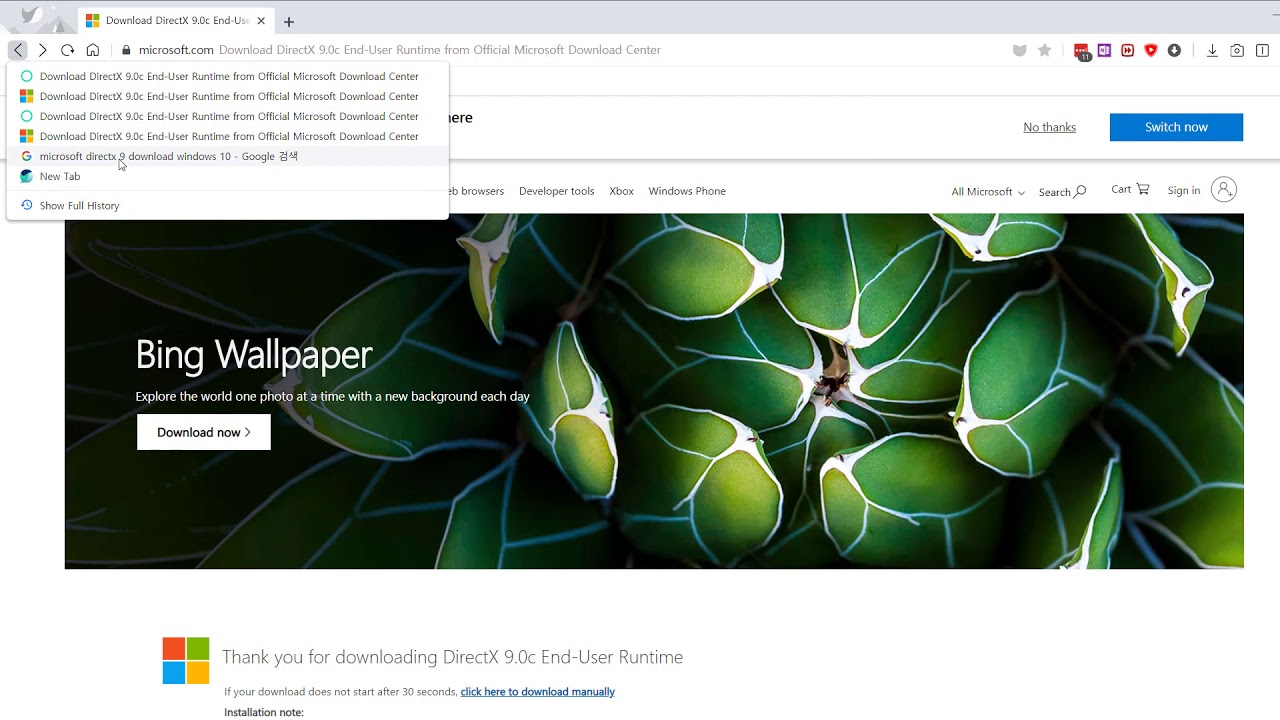Image resolution: width=1280 pixels, height=720 pixels.
Task: Go to Xbox in the site navigation
Action: point(621,191)
